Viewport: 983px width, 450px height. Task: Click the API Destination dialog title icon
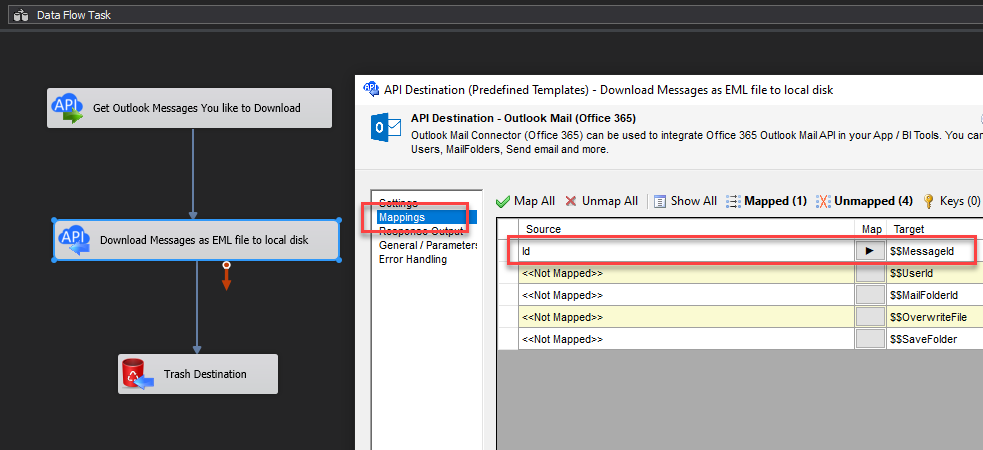pos(371,89)
